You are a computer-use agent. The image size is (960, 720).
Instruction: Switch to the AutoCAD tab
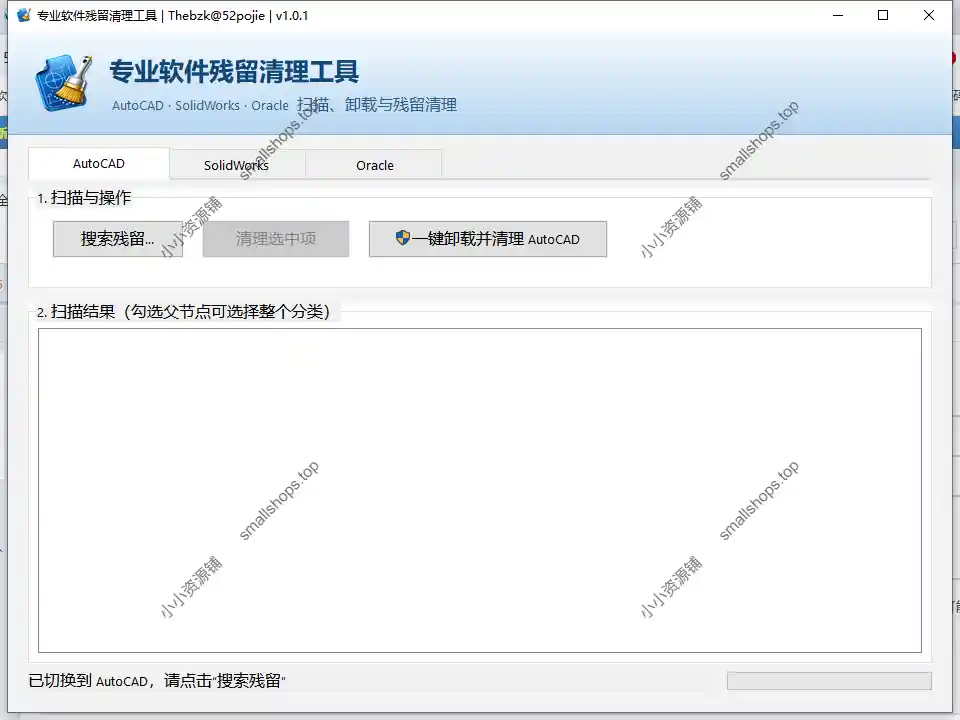point(99,163)
